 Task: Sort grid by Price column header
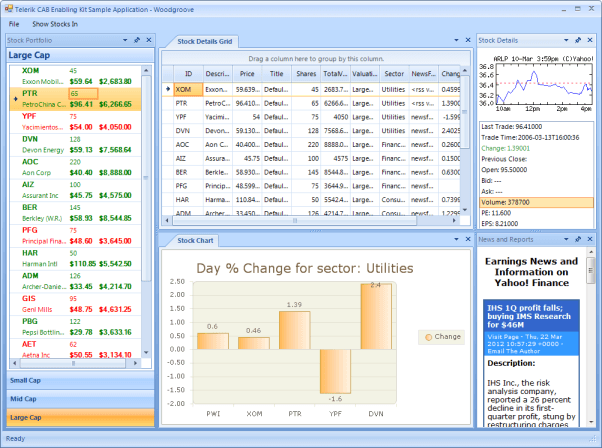247,74
